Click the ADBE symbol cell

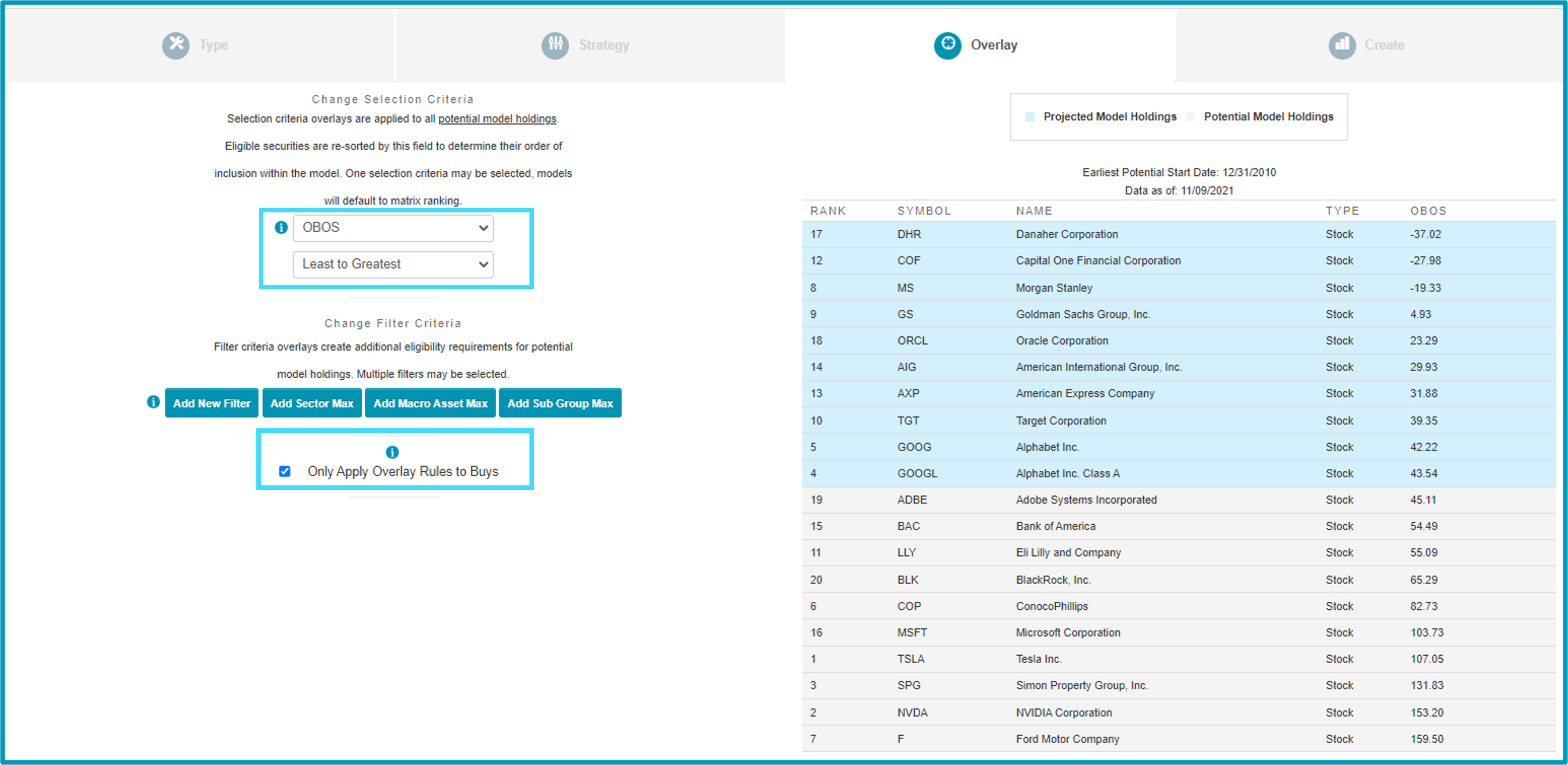[x=912, y=500]
